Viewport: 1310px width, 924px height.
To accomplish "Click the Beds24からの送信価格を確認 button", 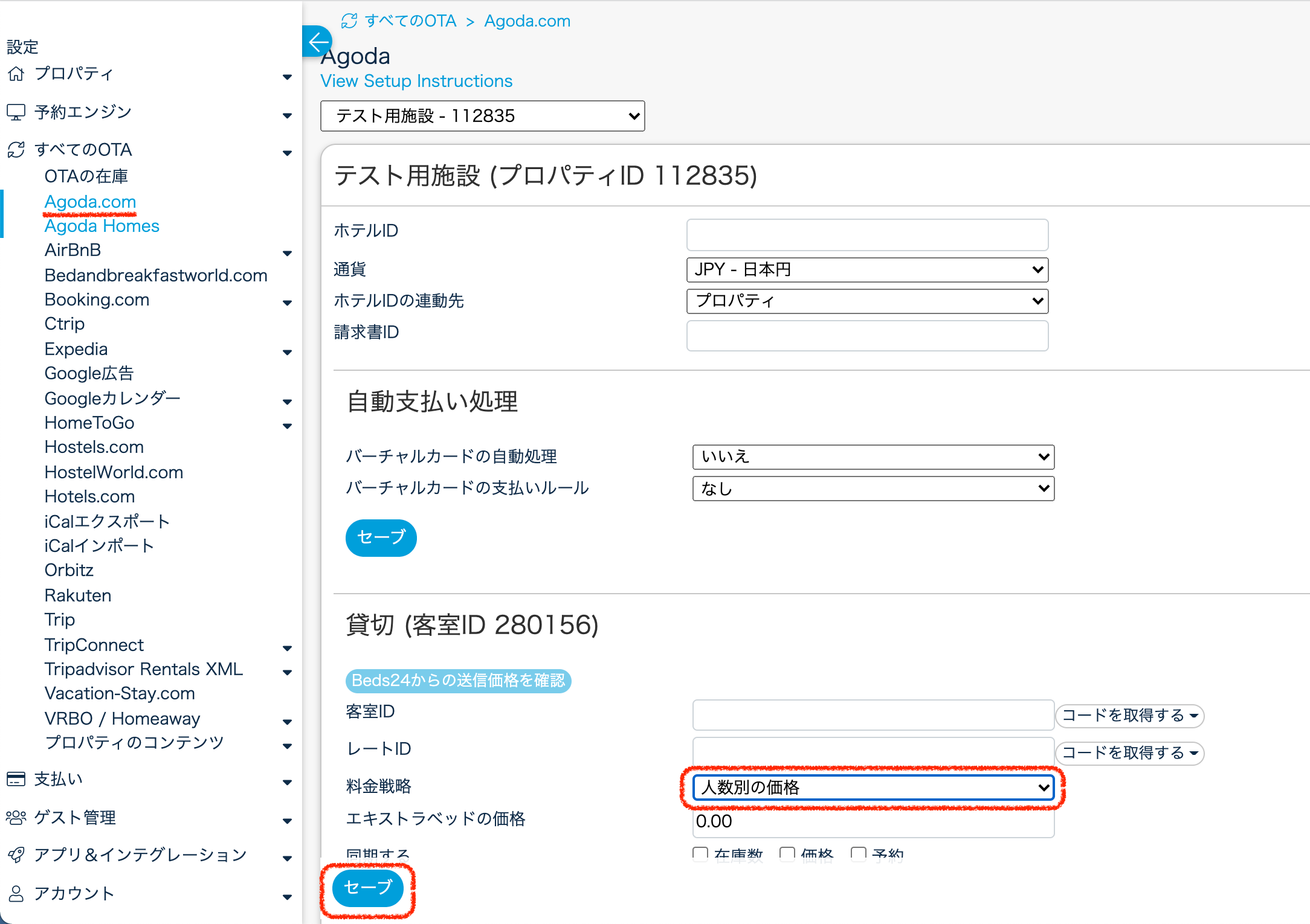I will coord(458,681).
